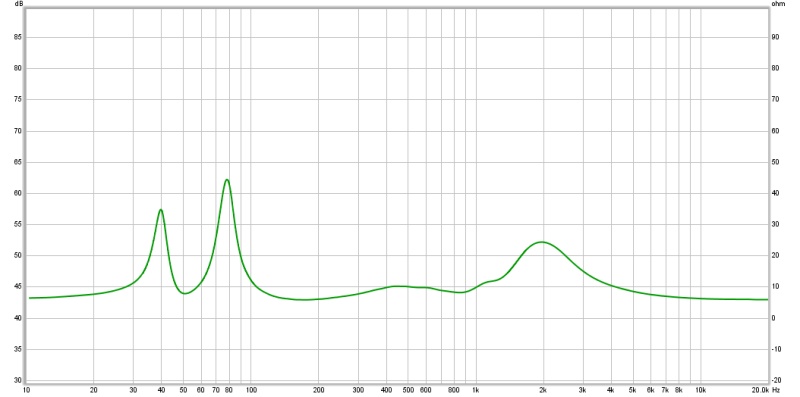Click the "dB" unit label on the left axis
Viewport: 800px width, 397px height.
click(19, 4)
